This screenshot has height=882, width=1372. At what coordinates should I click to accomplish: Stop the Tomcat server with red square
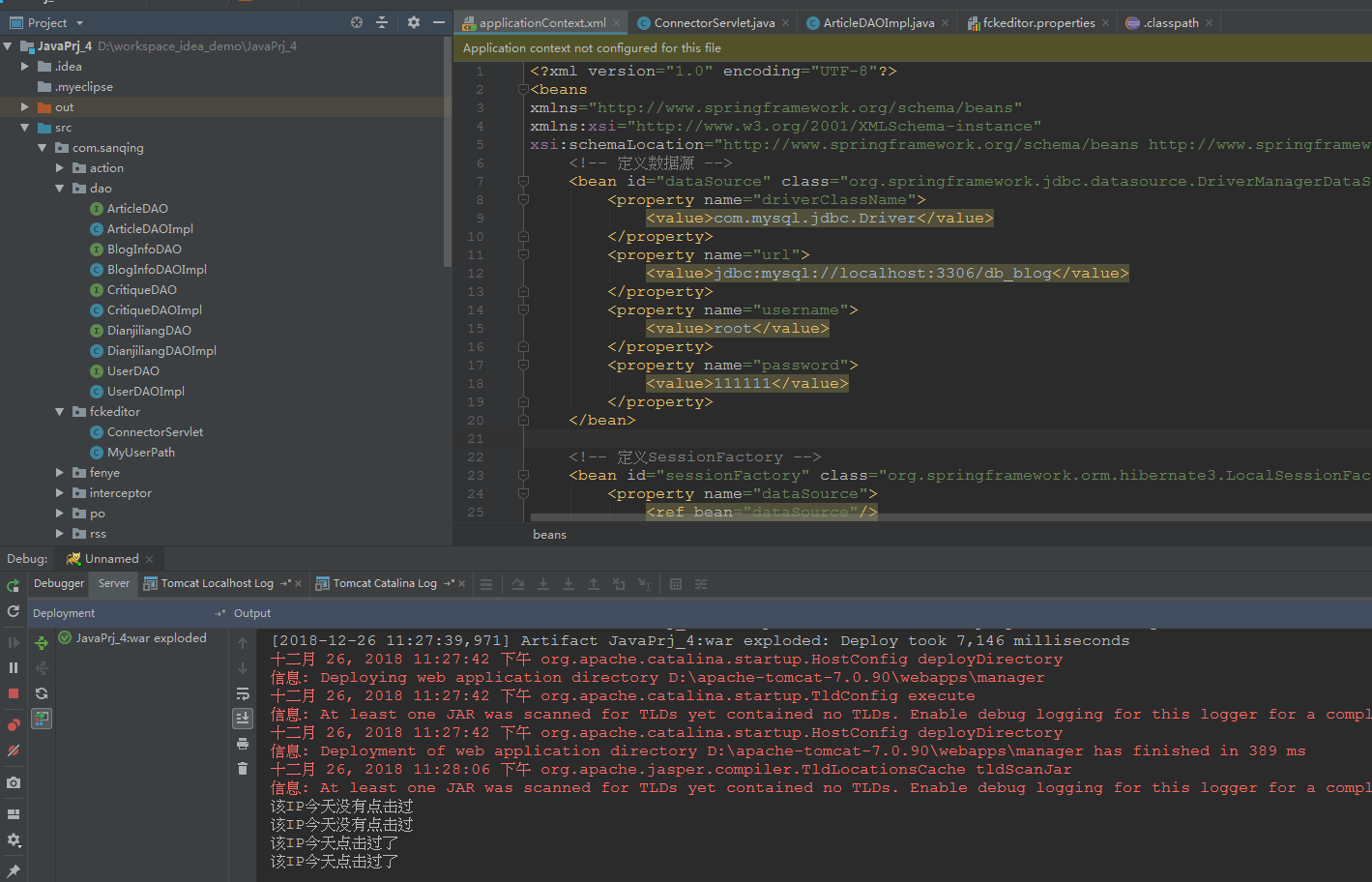(x=14, y=693)
